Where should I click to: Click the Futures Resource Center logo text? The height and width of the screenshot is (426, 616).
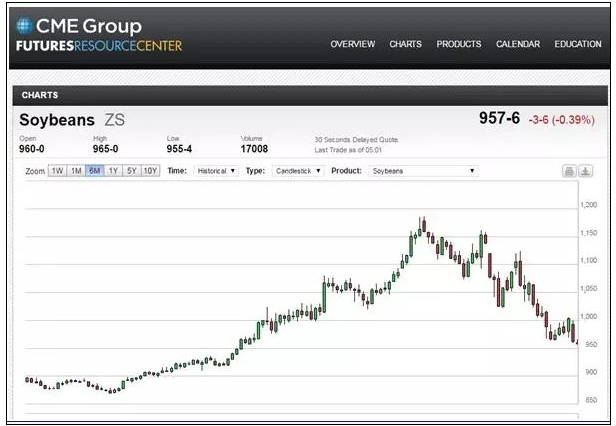tap(99, 46)
